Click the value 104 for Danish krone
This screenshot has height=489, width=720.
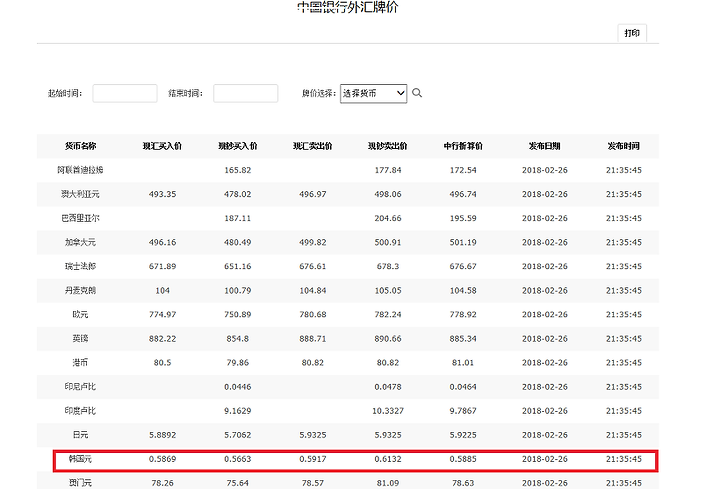163,290
